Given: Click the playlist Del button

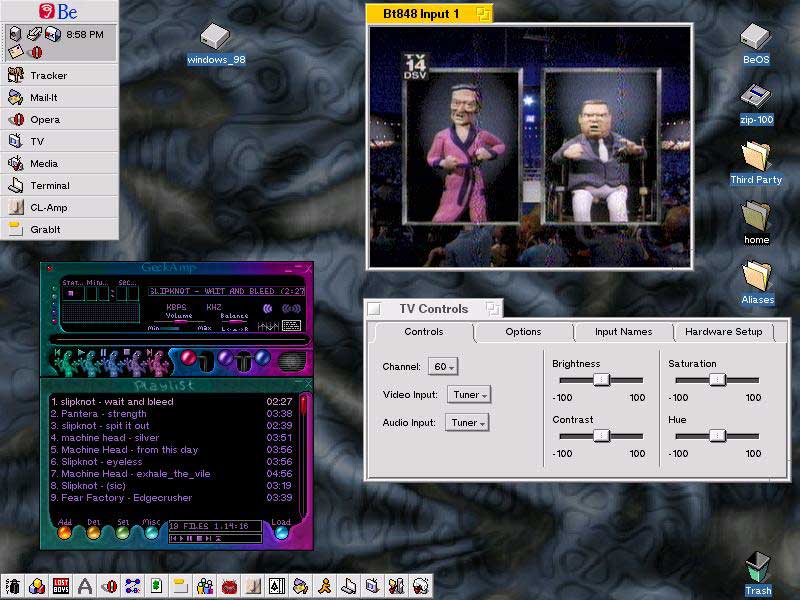Looking at the screenshot, I should [93, 532].
